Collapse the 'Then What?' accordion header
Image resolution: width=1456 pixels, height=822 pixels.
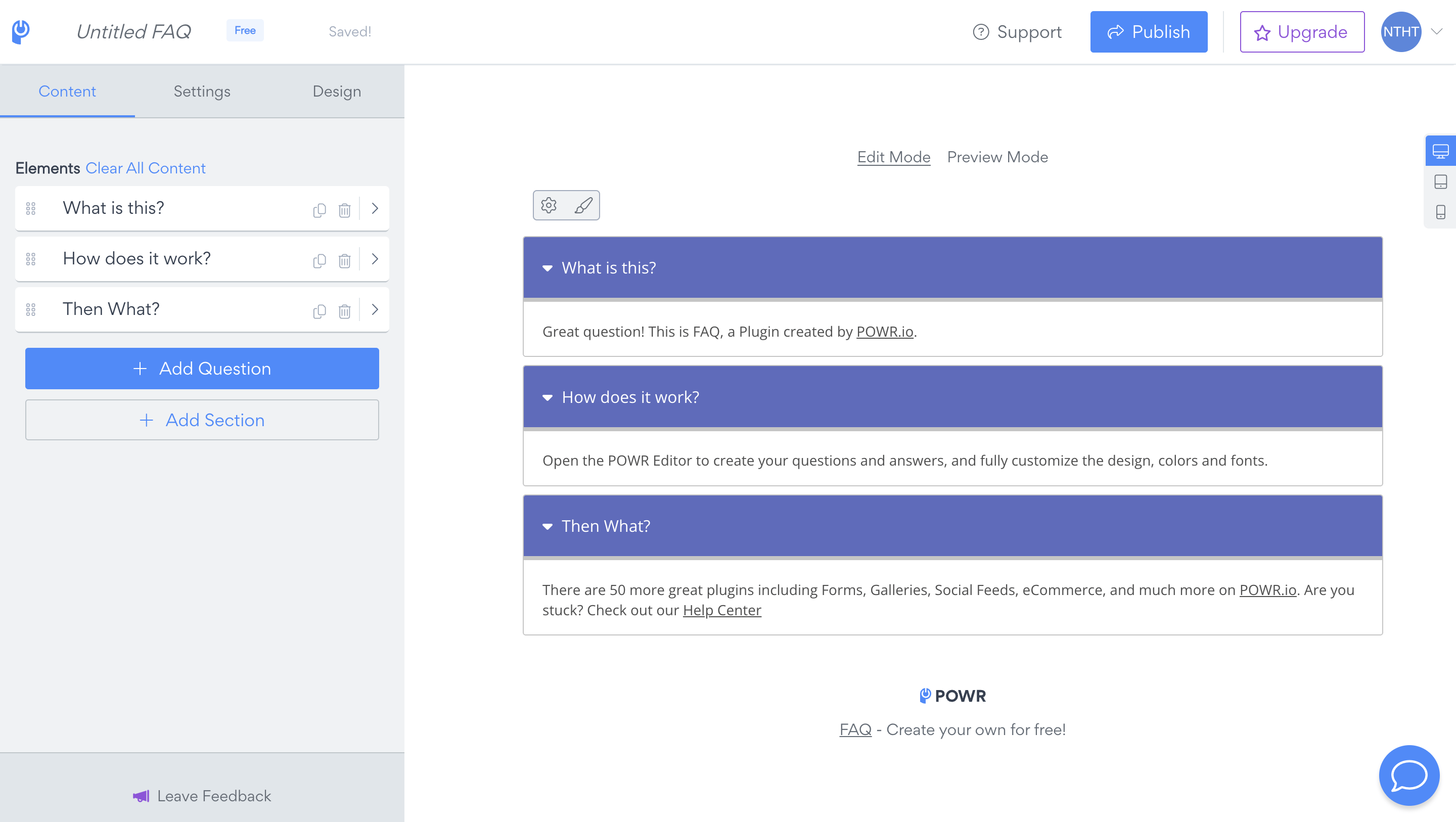(952, 526)
